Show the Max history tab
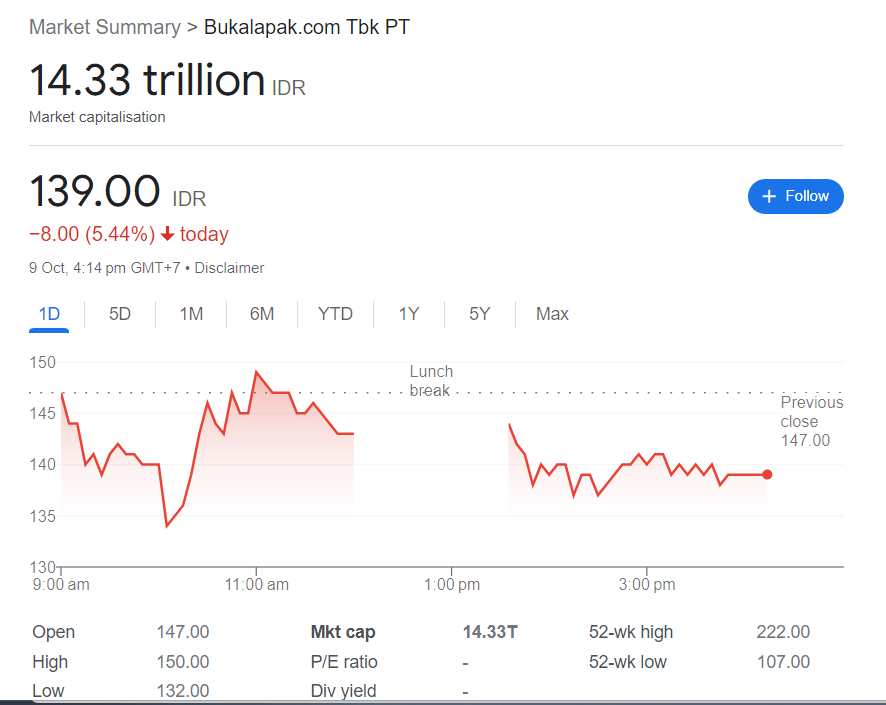This screenshot has width=886, height=705. (552, 314)
